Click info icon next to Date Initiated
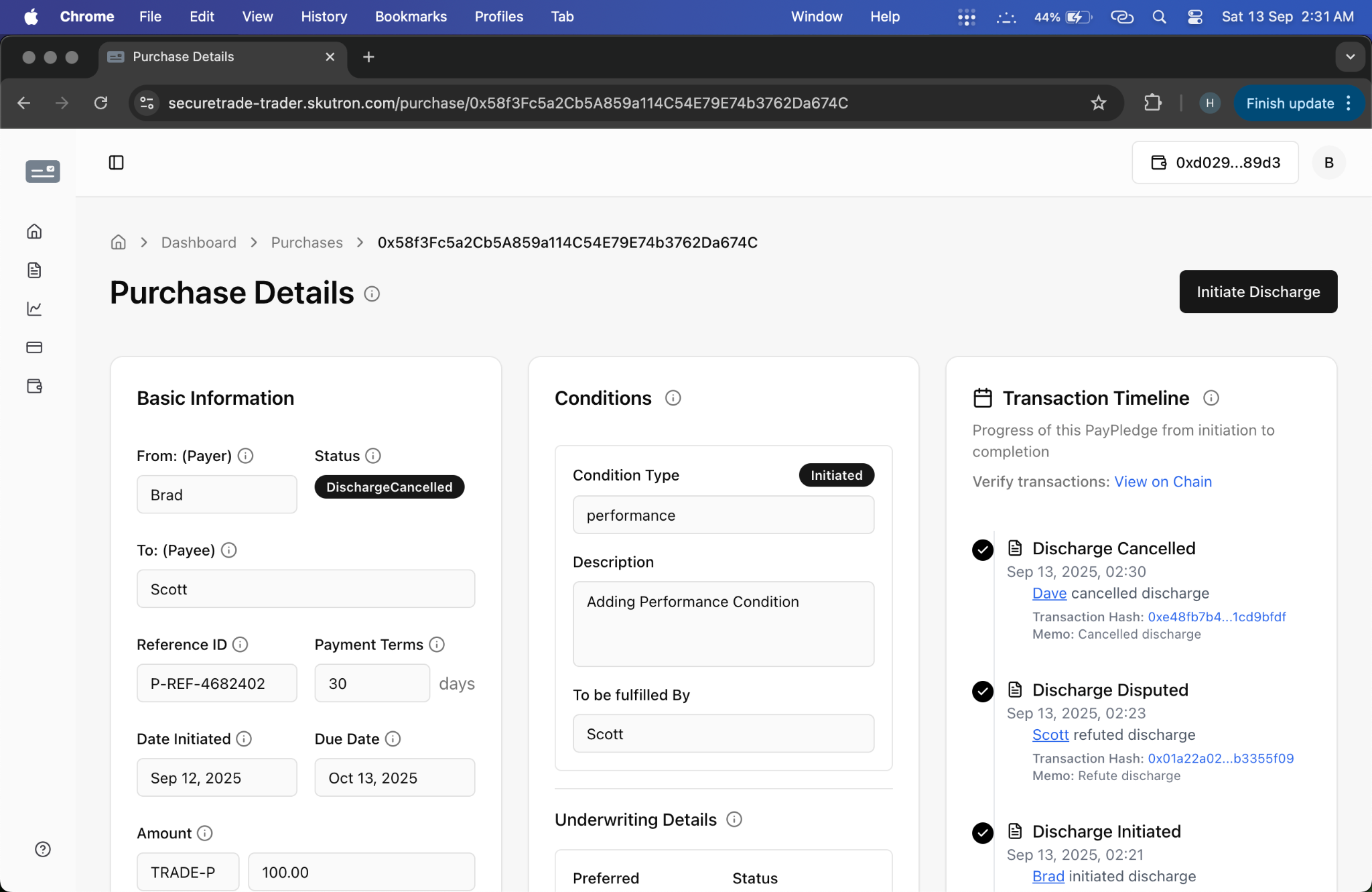Image resolution: width=1372 pixels, height=892 pixels. [244, 739]
